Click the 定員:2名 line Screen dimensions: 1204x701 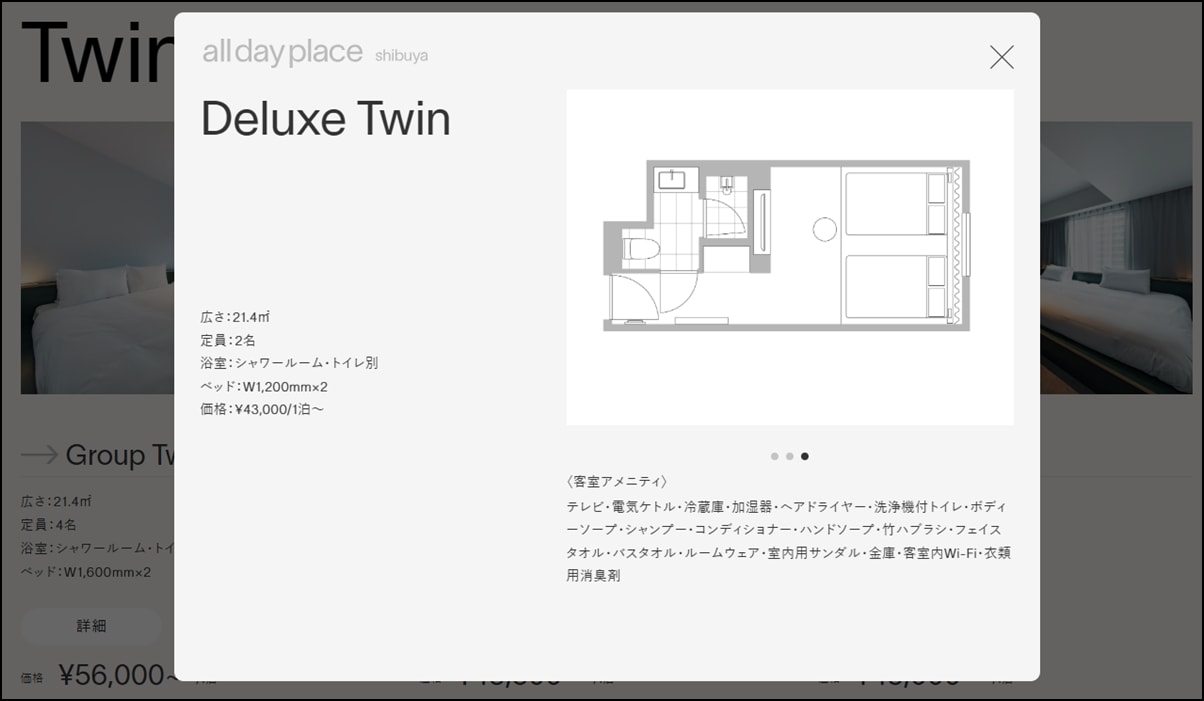pyautogui.click(x=228, y=340)
